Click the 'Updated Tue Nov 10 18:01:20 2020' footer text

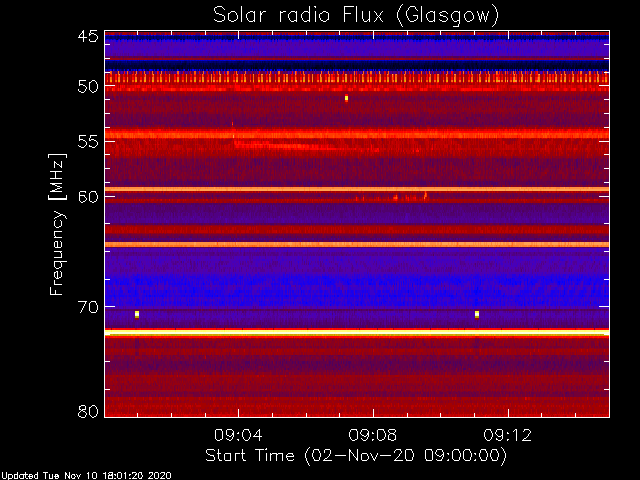coord(87,476)
